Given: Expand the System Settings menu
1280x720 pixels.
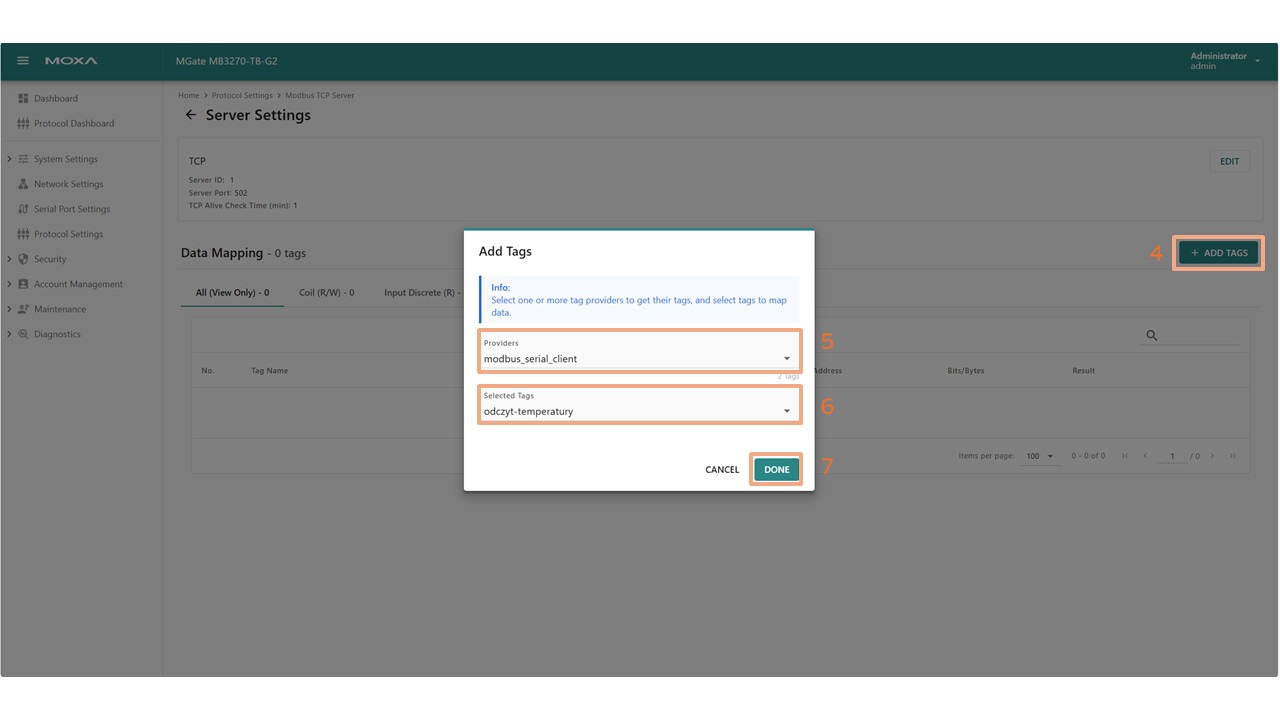Looking at the screenshot, I should coord(10,159).
